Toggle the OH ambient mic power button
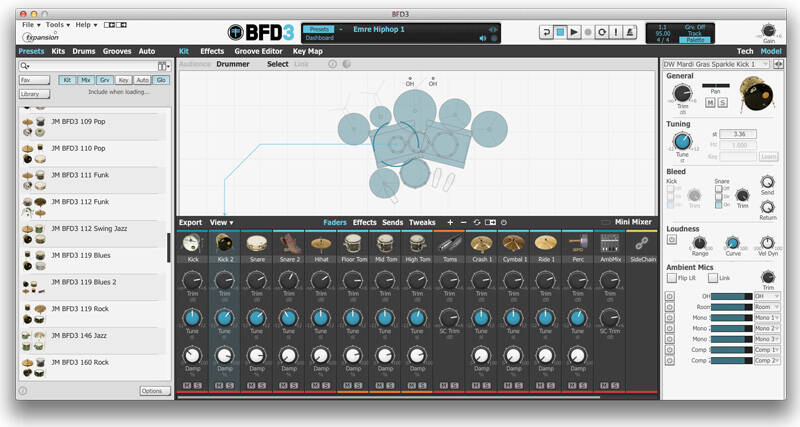800x427 pixels. [670, 296]
